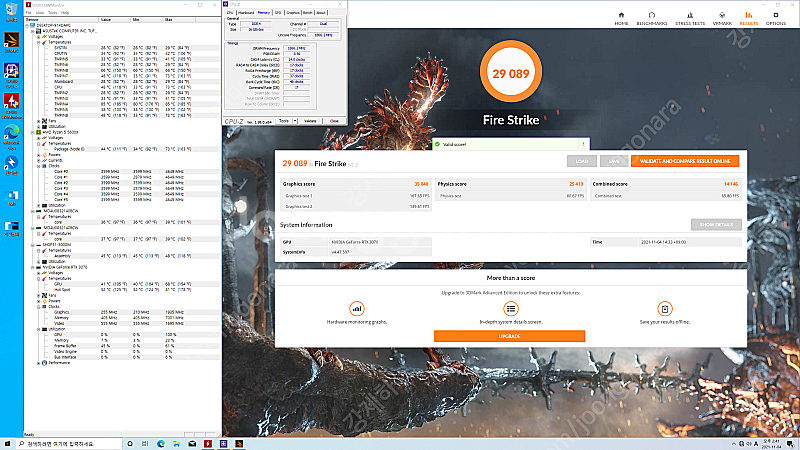Click the in-depth system details icon

[511, 309]
